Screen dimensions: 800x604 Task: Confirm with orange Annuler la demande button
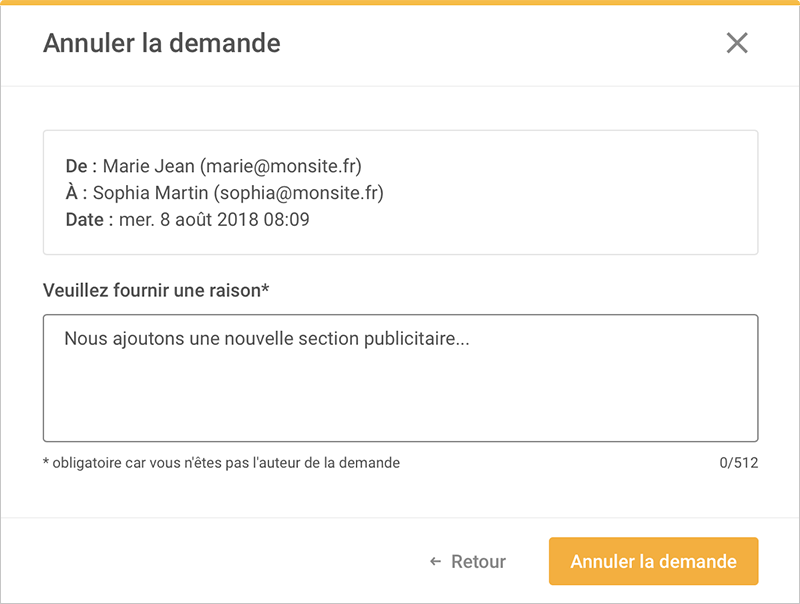(x=654, y=561)
